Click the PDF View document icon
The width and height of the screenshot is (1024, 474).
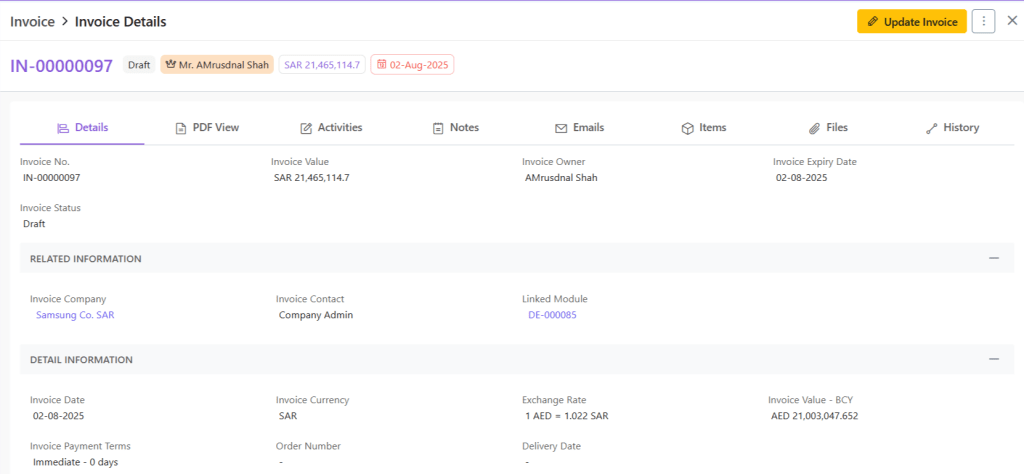(x=181, y=128)
